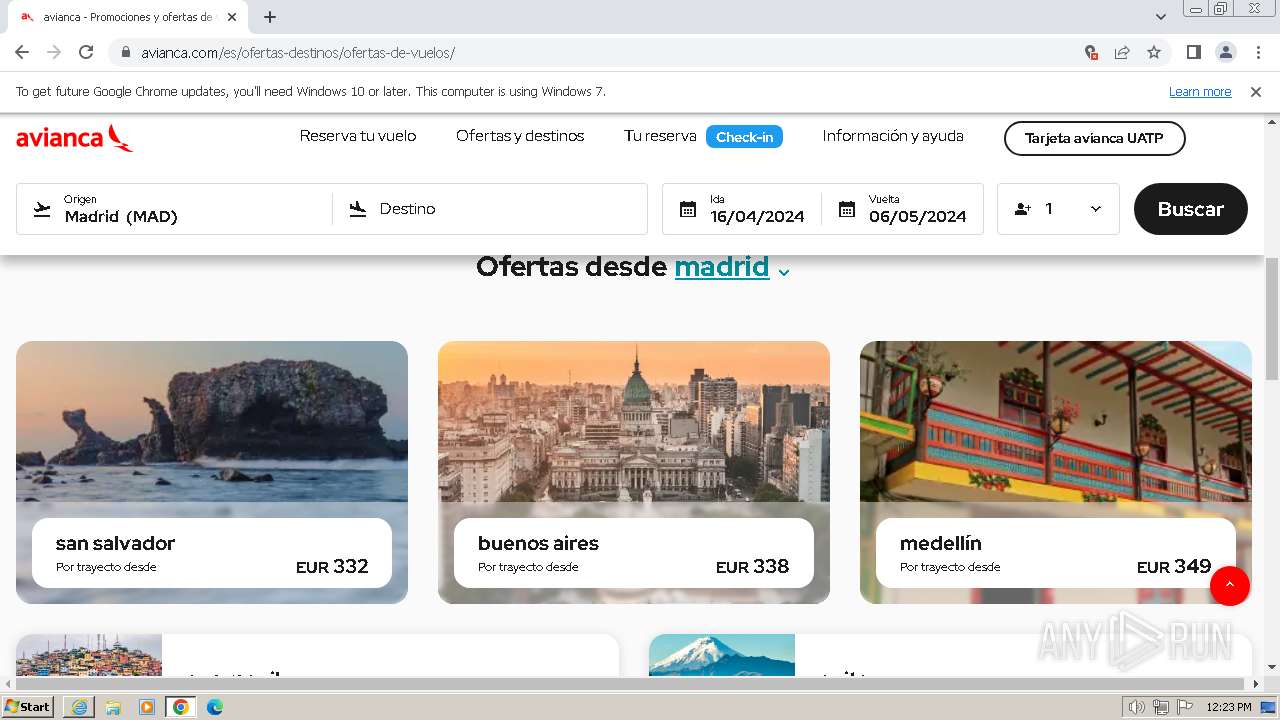Click the blocked content indicator in the address bar
The image size is (1280, 720).
1091,52
